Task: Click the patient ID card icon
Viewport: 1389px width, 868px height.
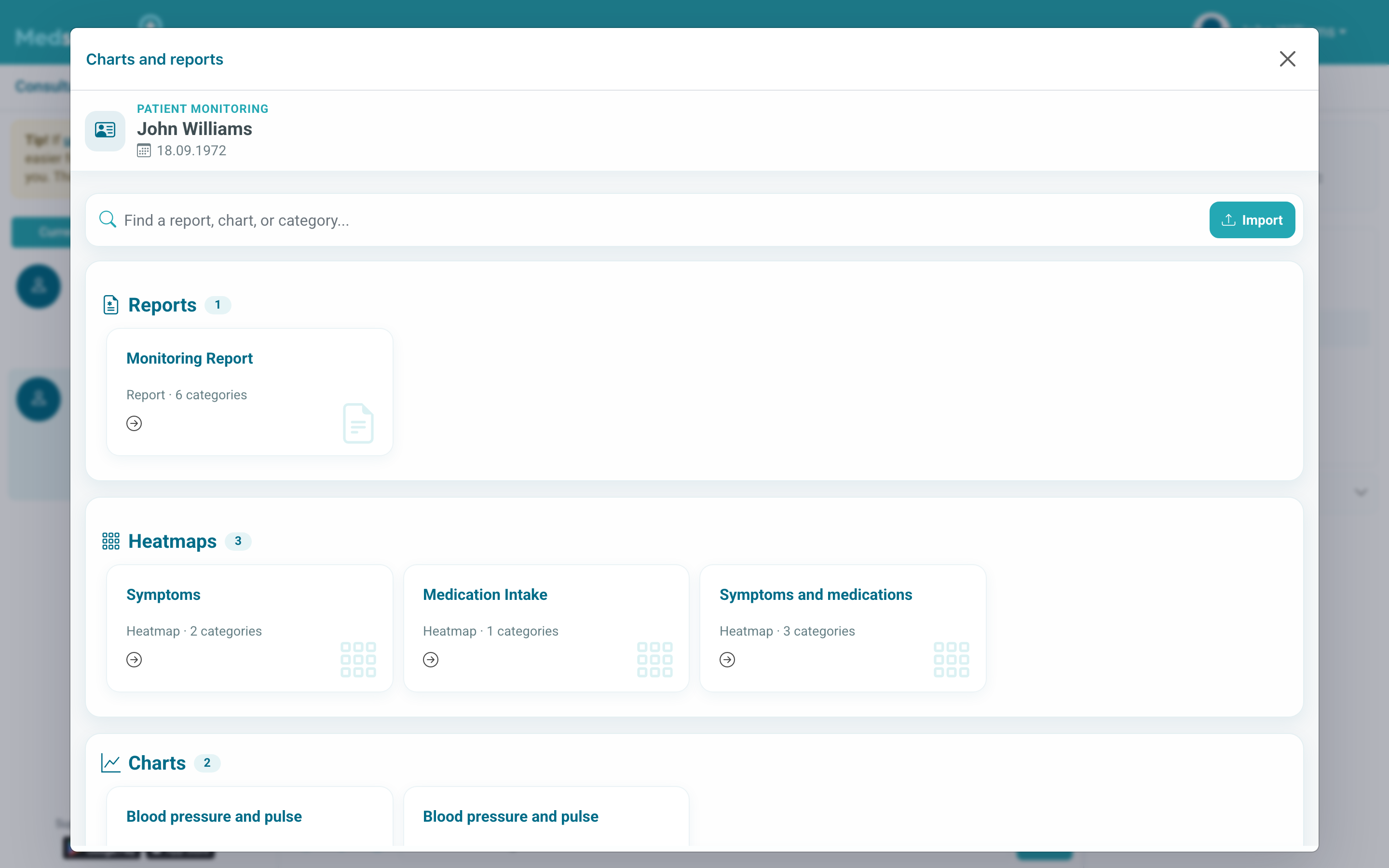Action: pyautogui.click(x=105, y=130)
